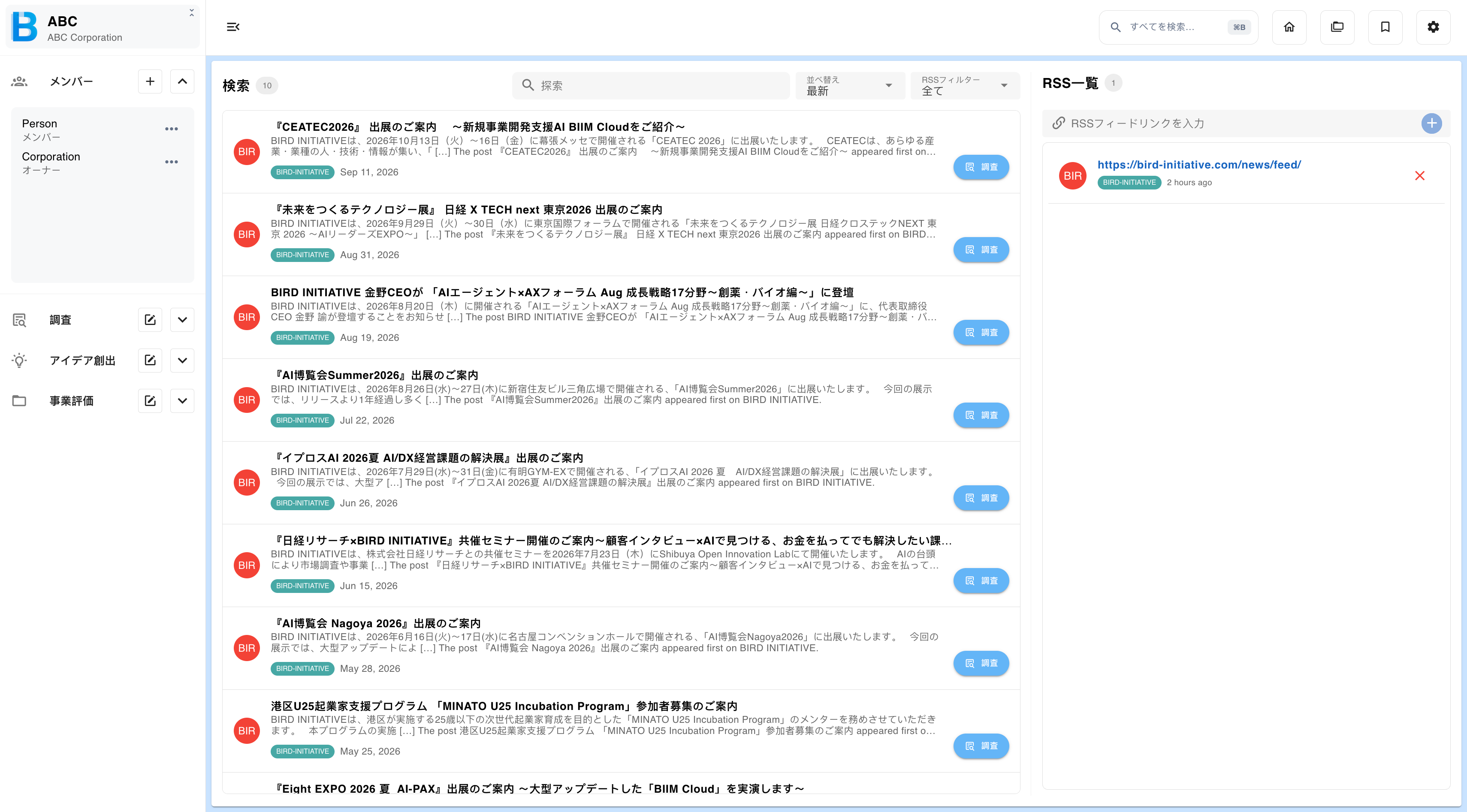Screen dimensions: 1467x812
Task: Open the options menu for Corporation
Action: 172,162
